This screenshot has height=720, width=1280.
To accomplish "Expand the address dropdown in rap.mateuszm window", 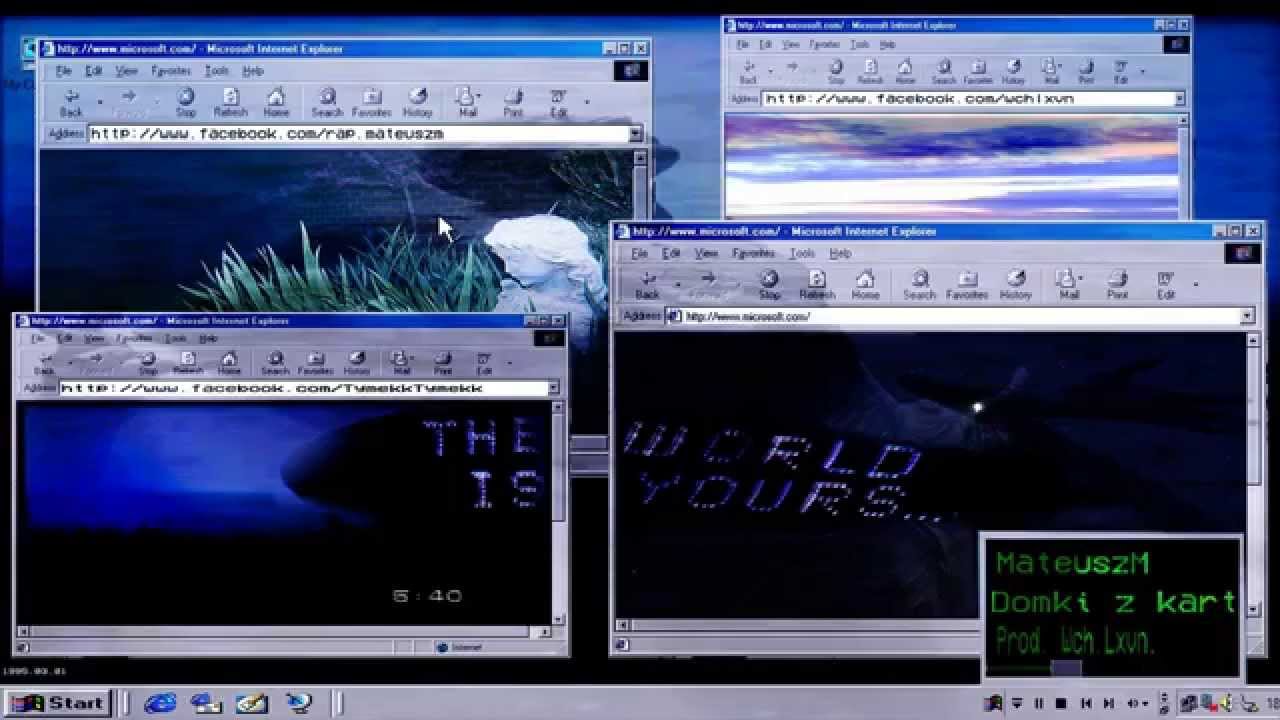I will pos(635,134).
